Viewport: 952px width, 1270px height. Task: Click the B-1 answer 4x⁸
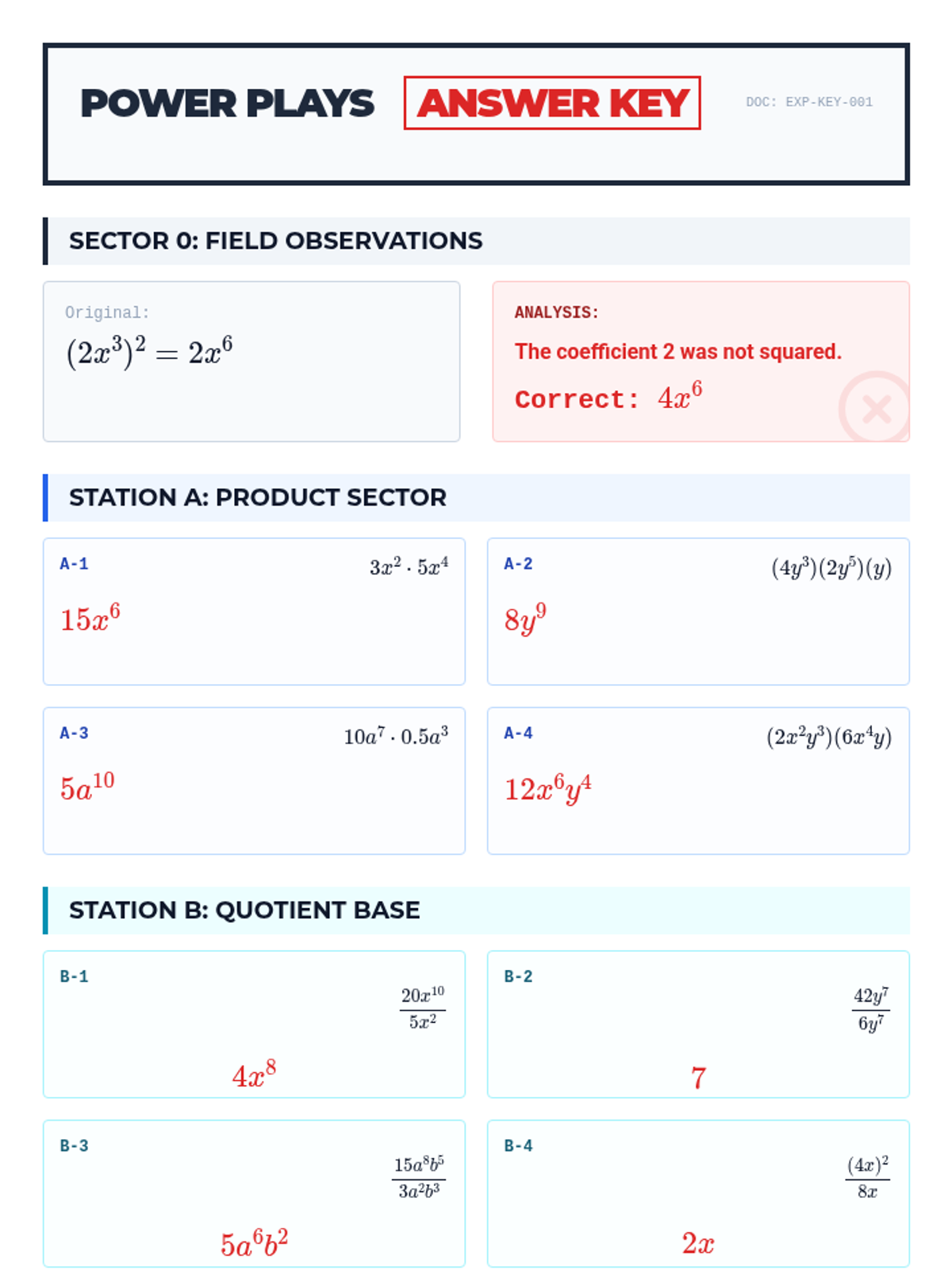pyautogui.click(x=254, y=1076)
